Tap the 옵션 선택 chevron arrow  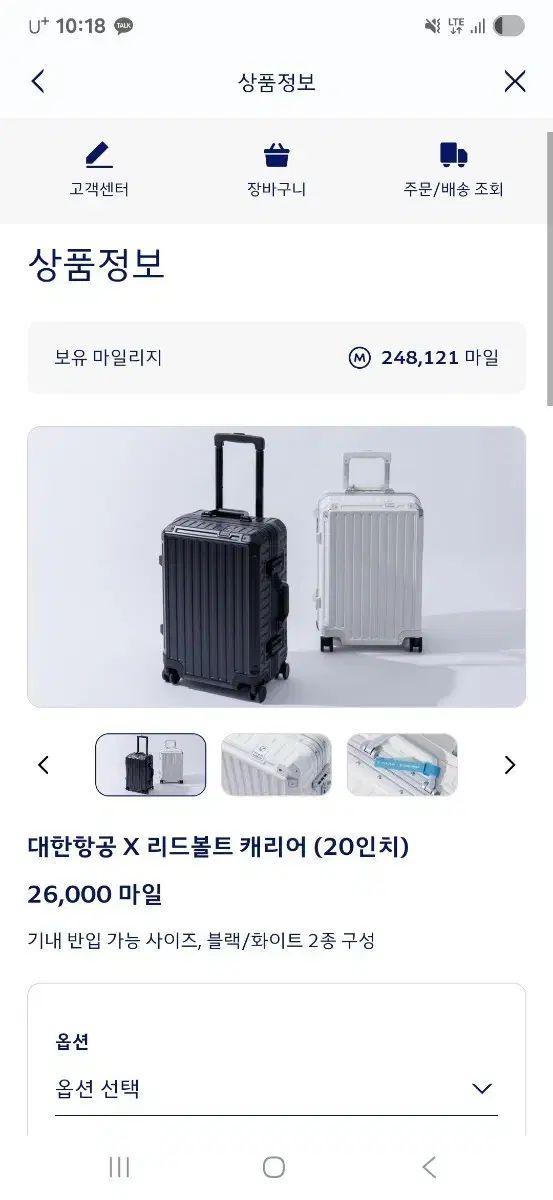click(482, 1089)
